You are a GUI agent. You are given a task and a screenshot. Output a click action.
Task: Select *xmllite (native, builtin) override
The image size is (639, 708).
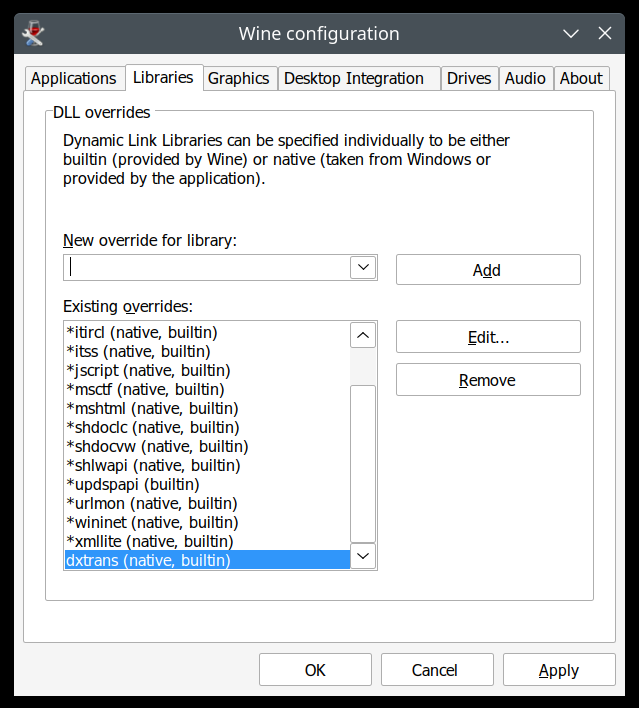coord(207,541)
